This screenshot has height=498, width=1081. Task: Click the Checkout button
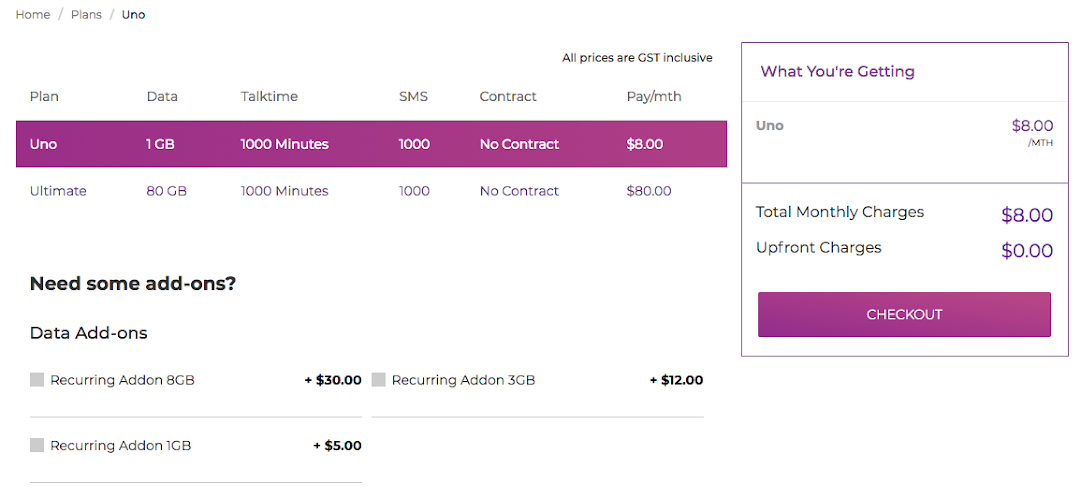click(904, 314)
